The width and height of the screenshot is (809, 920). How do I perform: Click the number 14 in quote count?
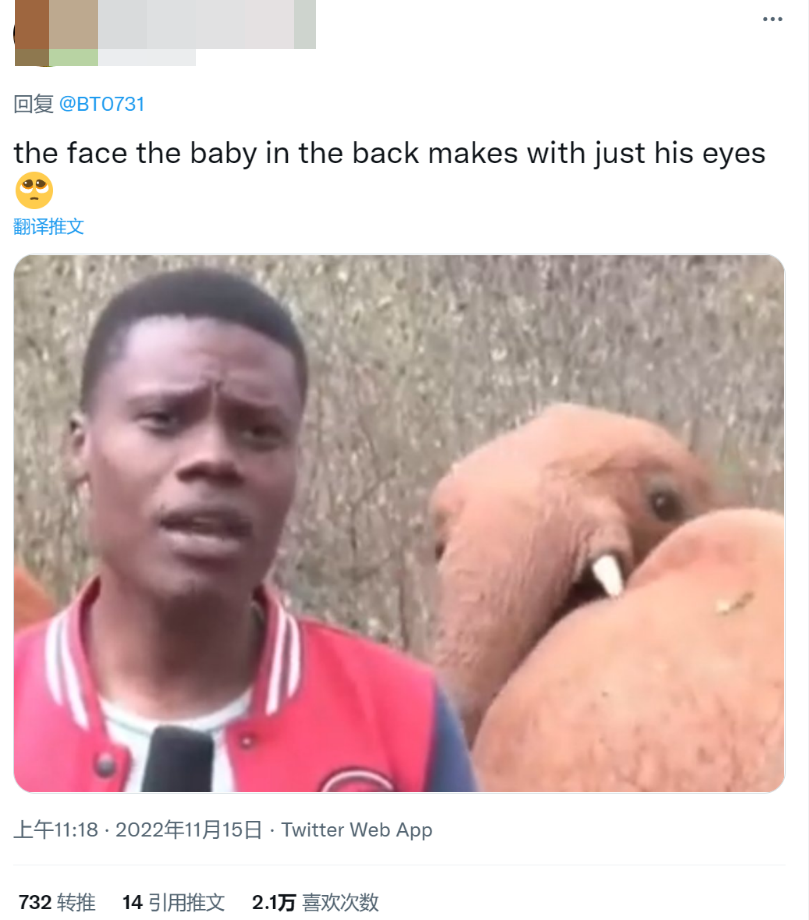[132, 902]
